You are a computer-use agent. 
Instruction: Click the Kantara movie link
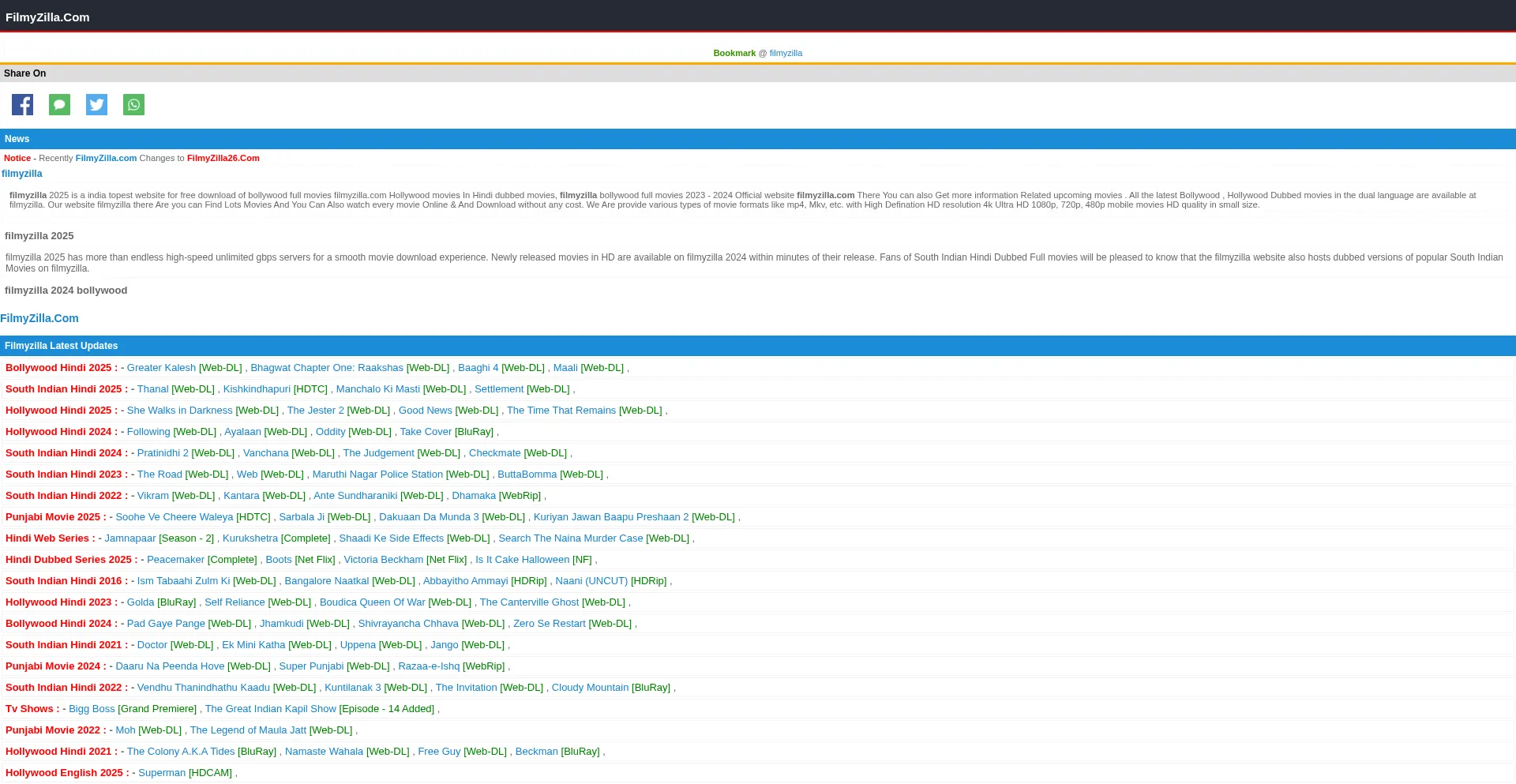coord(241,496)
